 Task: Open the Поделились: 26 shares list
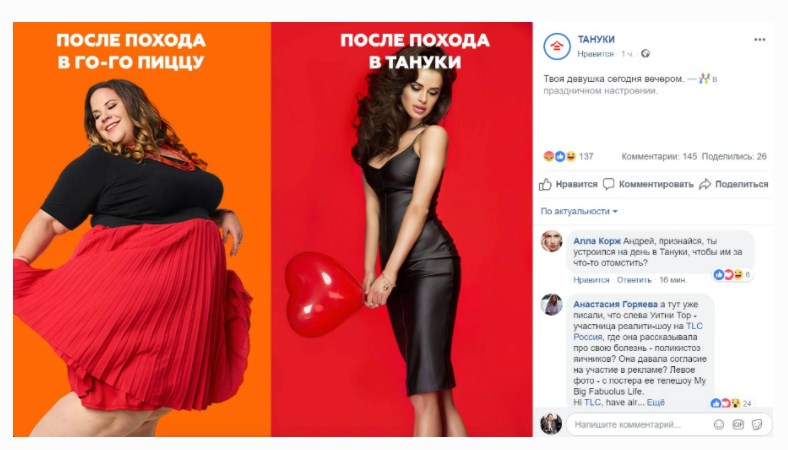[734, 156]
